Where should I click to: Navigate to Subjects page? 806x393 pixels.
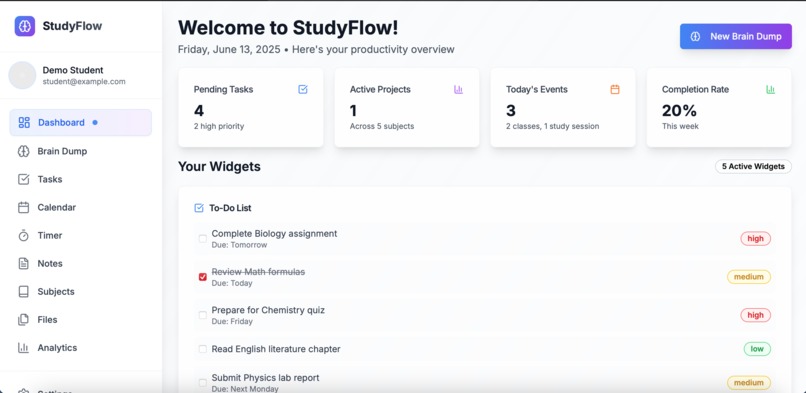pyautogui.click(x=81, y=292)
